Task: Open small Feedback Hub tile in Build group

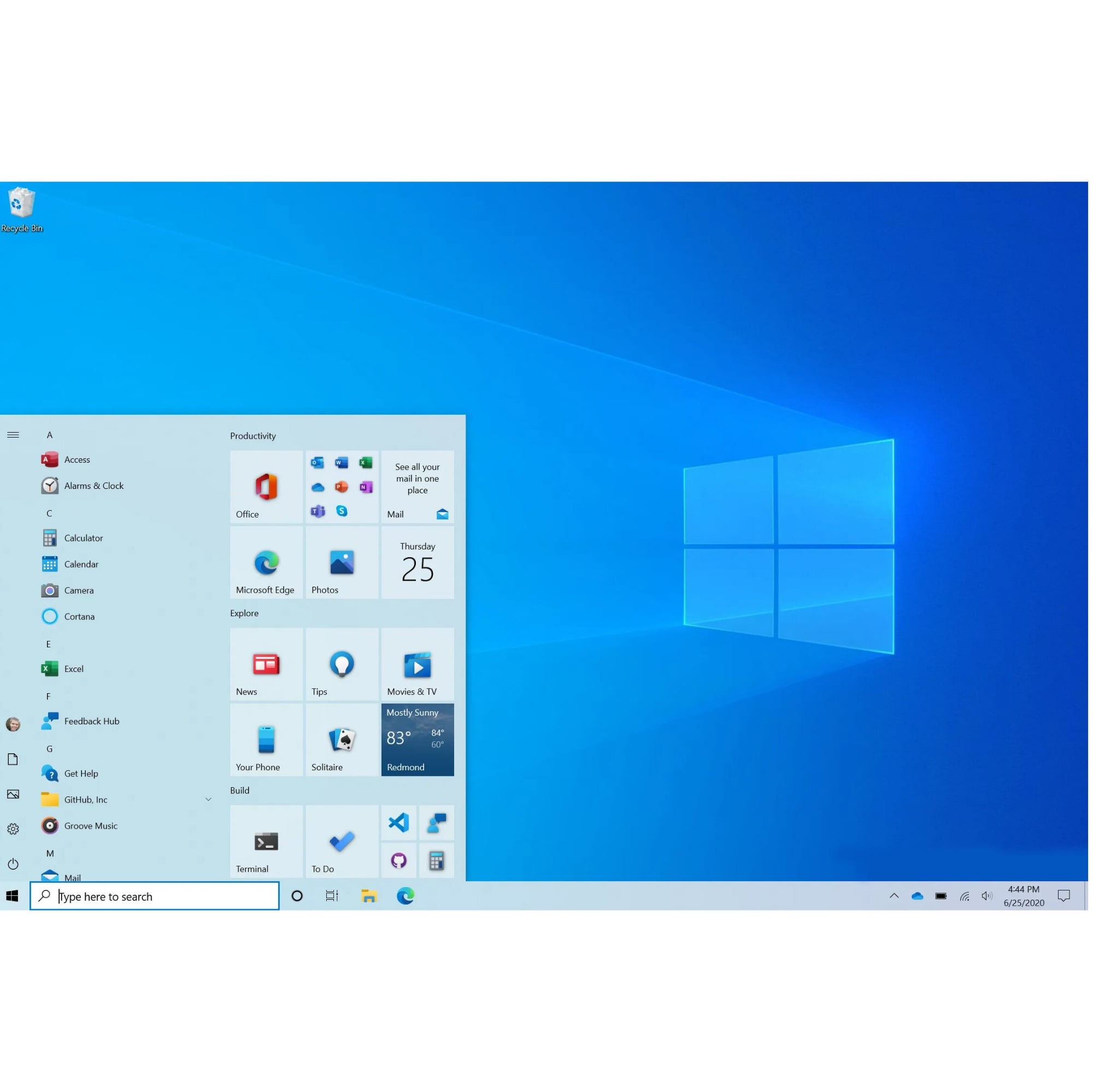Action: click(436, 822)
